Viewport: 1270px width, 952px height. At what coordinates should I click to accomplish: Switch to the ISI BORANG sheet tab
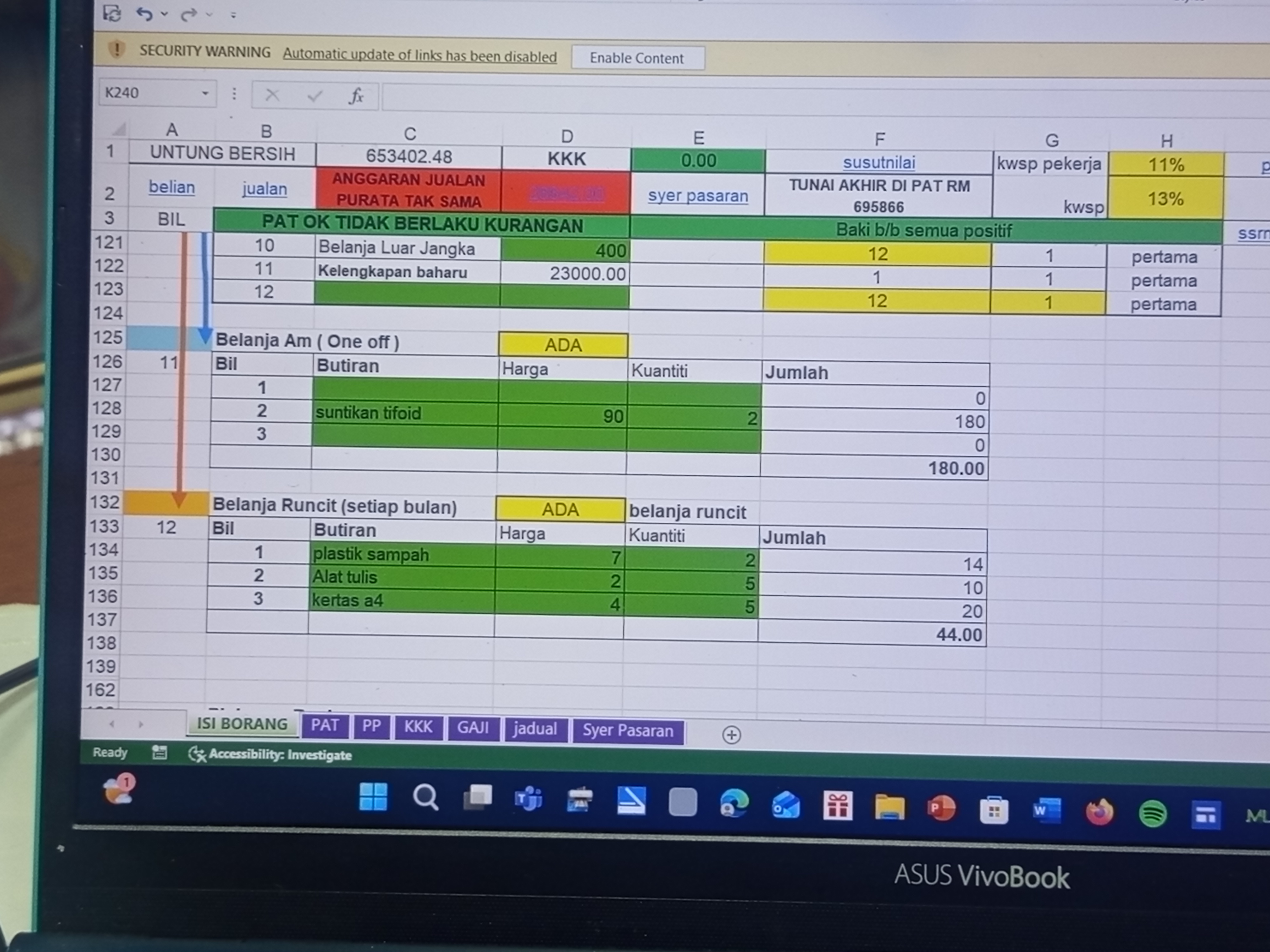pyautogui.click(x=242, y=724)
